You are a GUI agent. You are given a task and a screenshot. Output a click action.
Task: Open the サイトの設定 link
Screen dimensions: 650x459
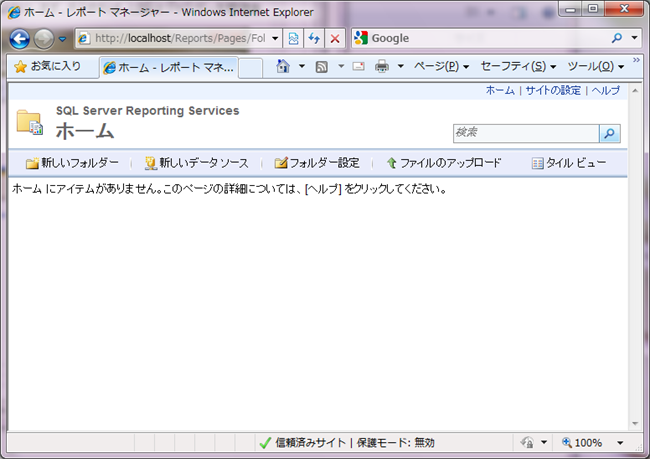tap(553, 90)
